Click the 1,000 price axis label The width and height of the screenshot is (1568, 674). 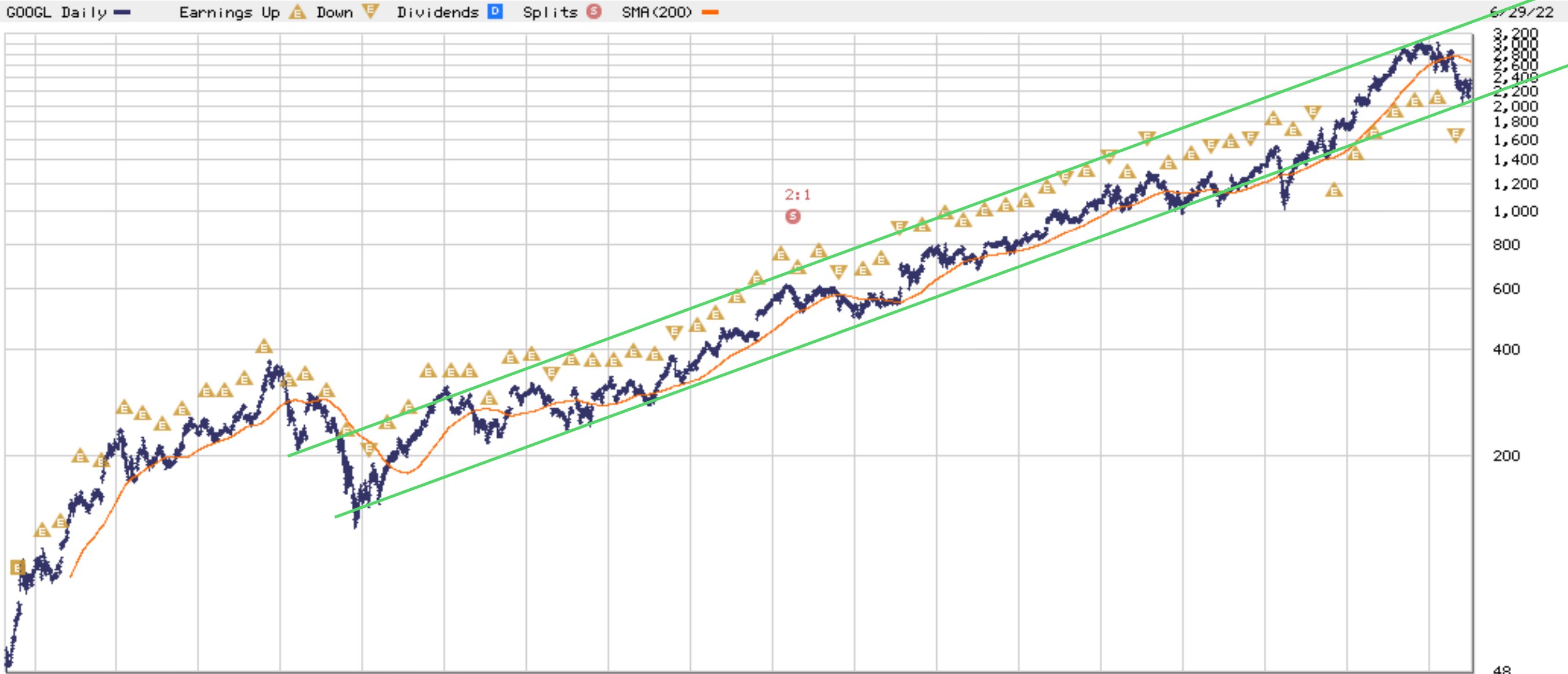[1515, 211]
